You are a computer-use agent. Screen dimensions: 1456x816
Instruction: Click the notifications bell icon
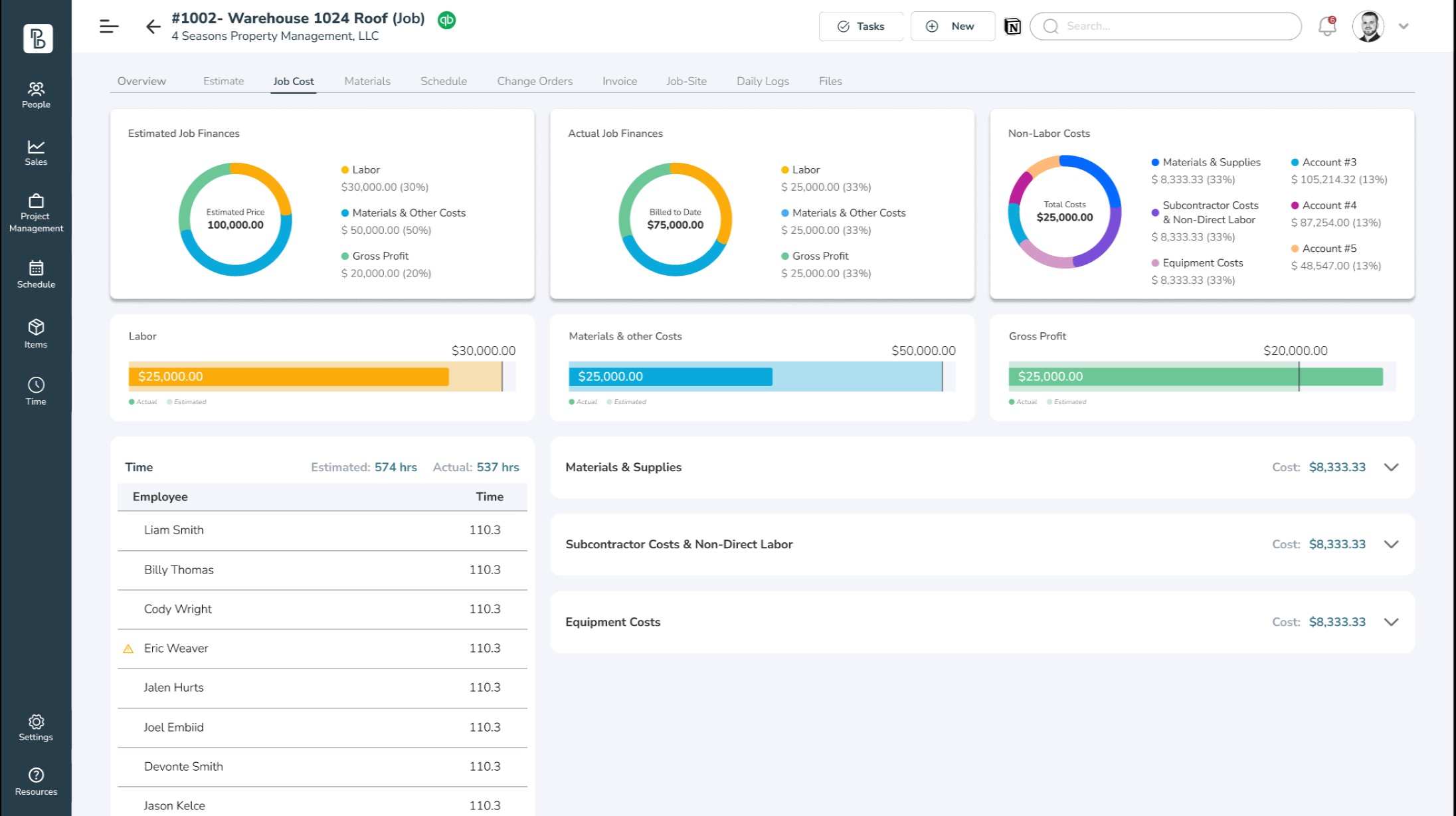click(x=1326, y=27)
